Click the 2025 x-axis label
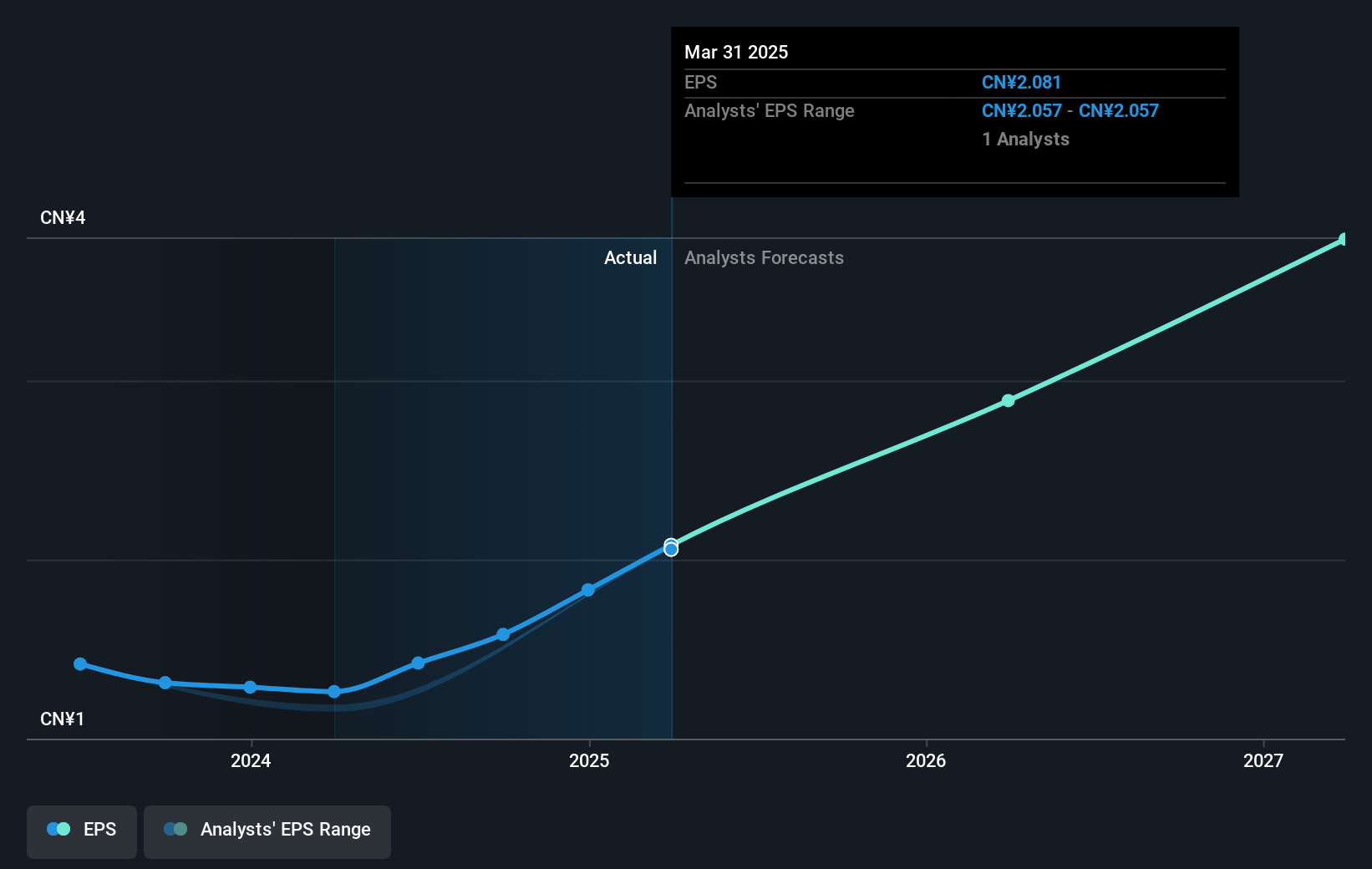This screenshot has width=1372, height=869. point(589,760)
